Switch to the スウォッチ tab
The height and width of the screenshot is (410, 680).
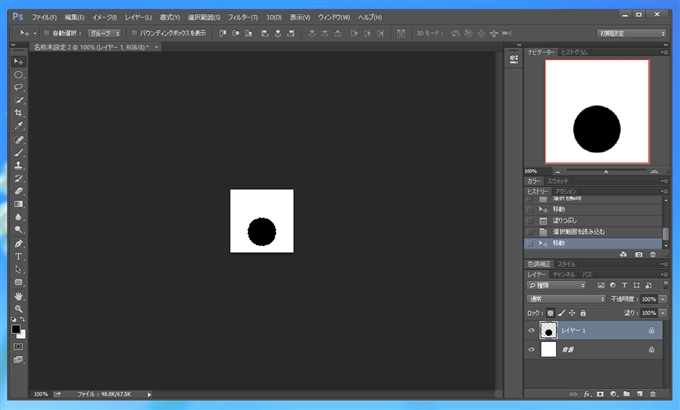pyautogui.click(x=557, y=181)
